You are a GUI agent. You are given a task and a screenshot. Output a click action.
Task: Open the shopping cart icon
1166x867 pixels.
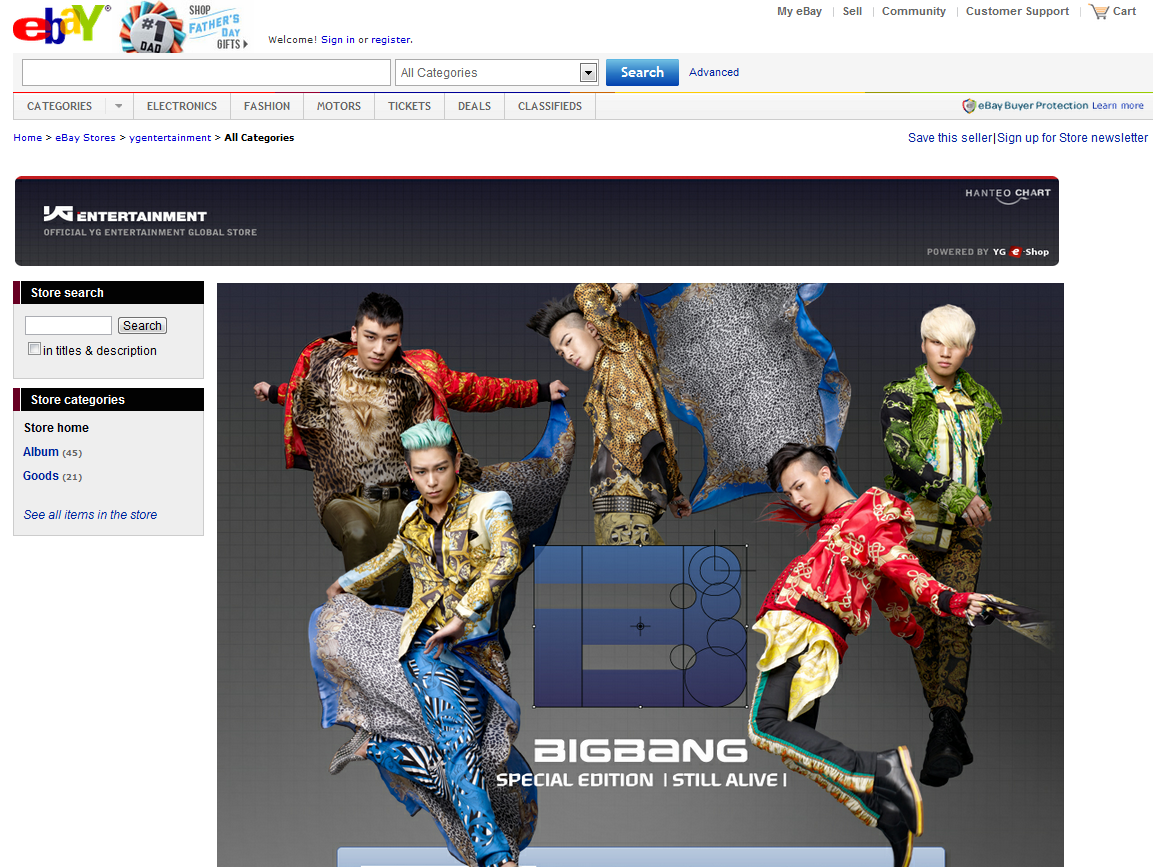[1099, 12]
